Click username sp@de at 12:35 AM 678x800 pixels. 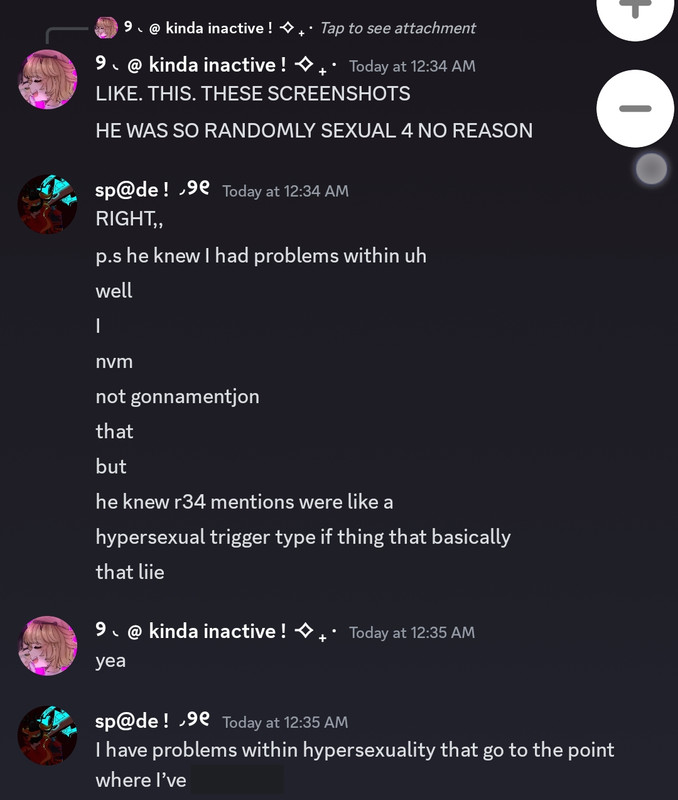point(152,721)
